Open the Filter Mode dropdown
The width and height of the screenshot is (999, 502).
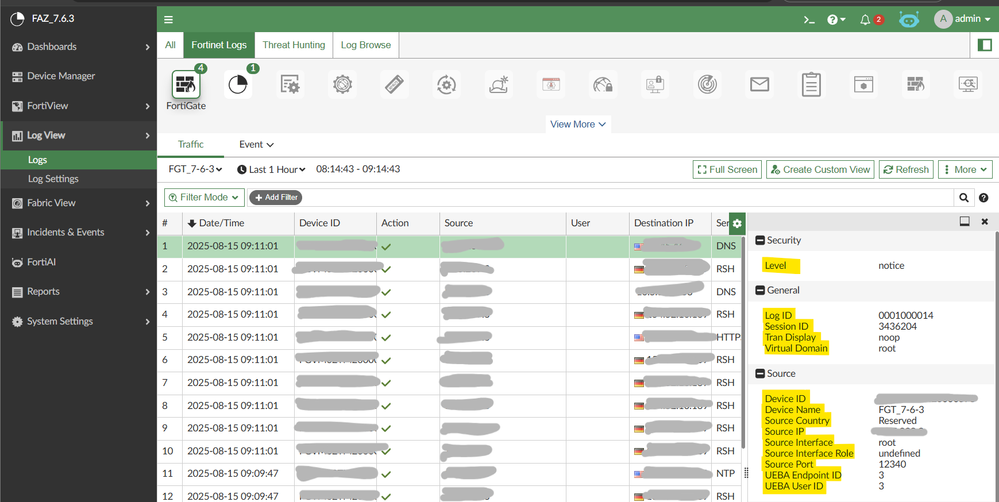(204, 198)
